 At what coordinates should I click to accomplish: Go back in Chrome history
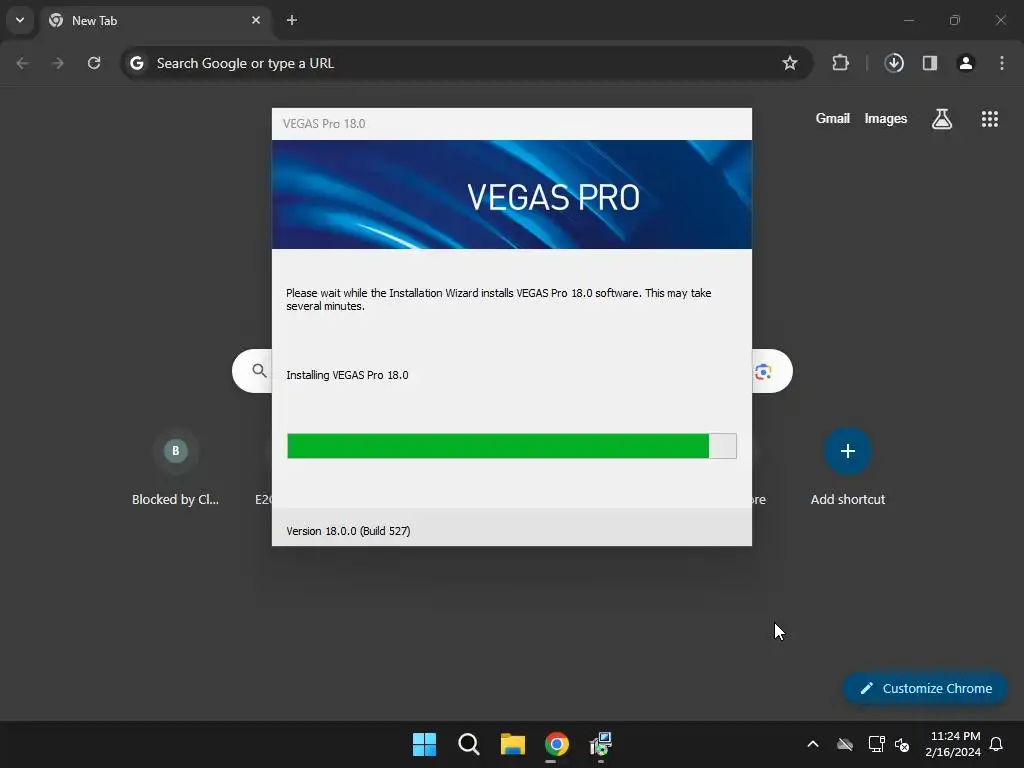click(x=22, y=63)
